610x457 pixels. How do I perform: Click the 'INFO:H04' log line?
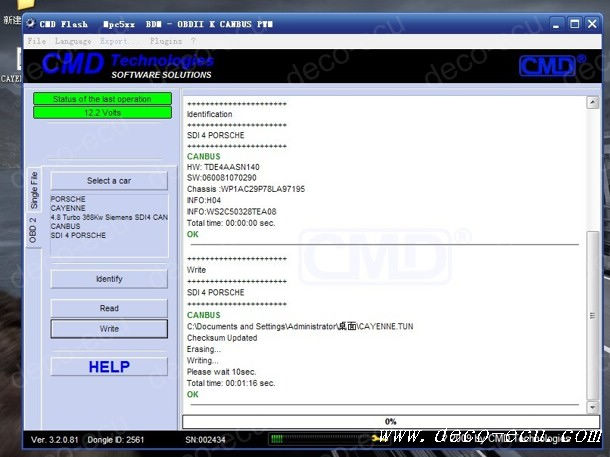[x=204, y=200]
